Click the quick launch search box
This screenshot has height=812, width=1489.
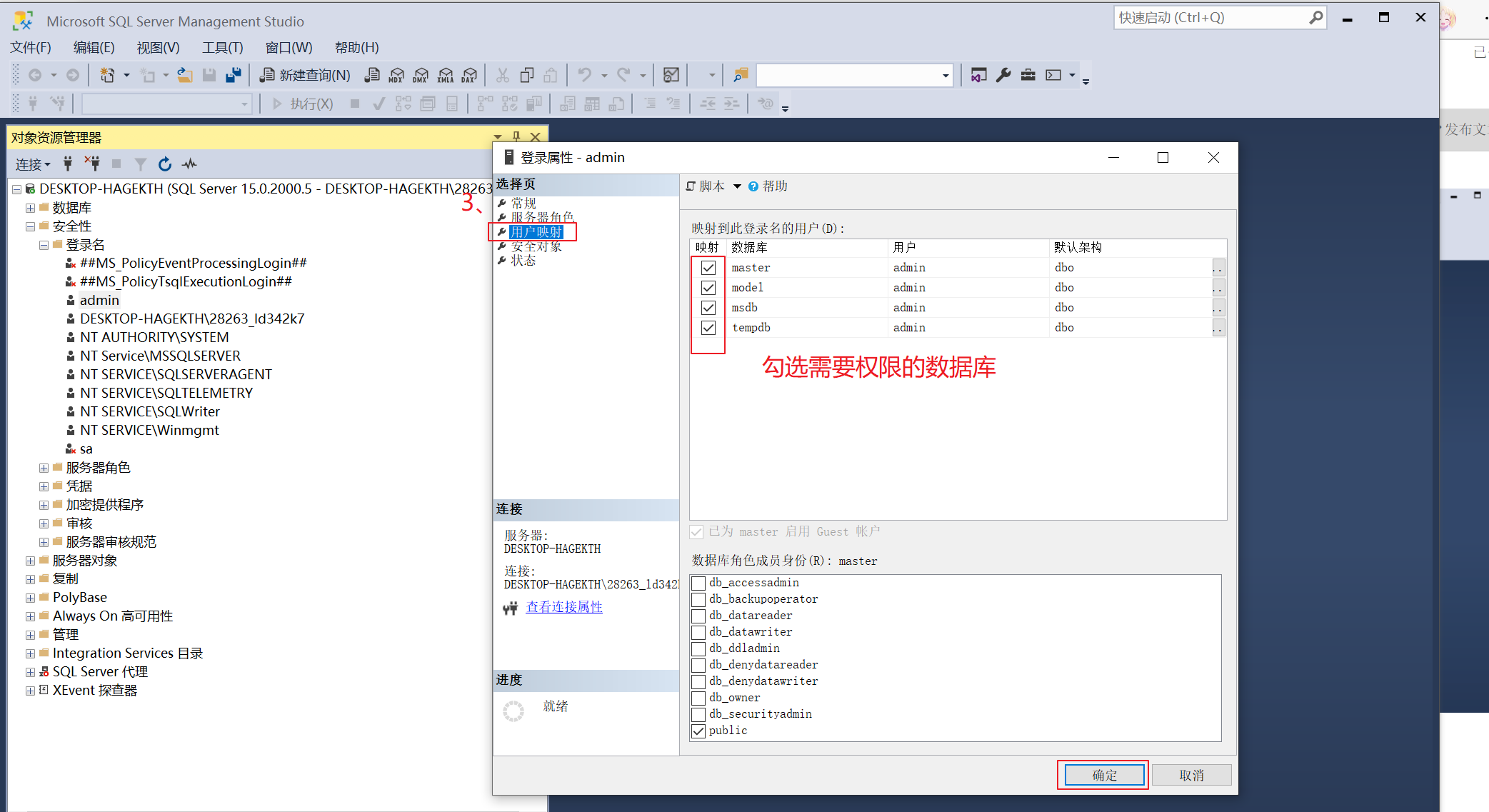point(1214,17)
